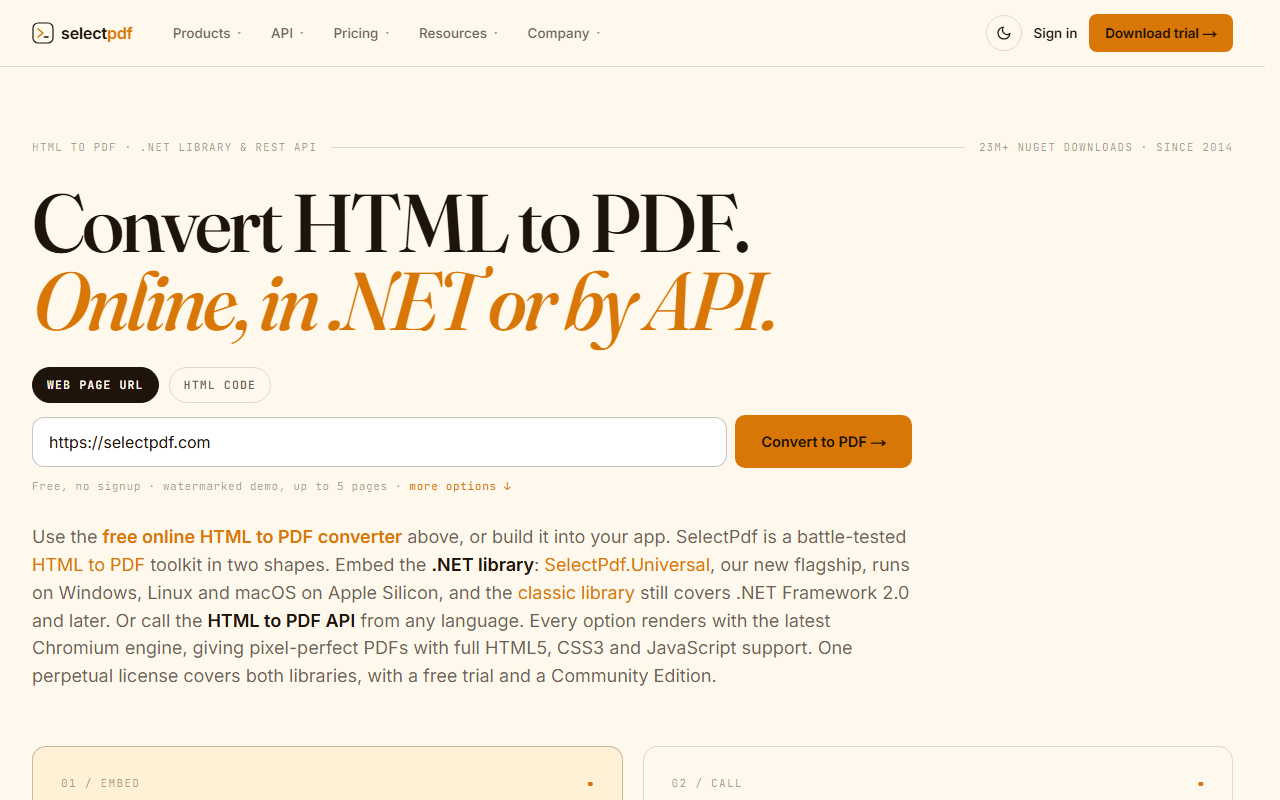Follow the orange HTML to PDF link
This screenshot has width=1280, height=800.
point(88,564)
